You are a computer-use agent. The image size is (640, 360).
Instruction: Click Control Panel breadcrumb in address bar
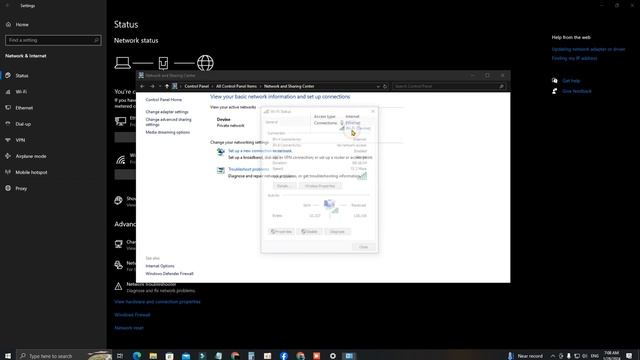(196, 86)
